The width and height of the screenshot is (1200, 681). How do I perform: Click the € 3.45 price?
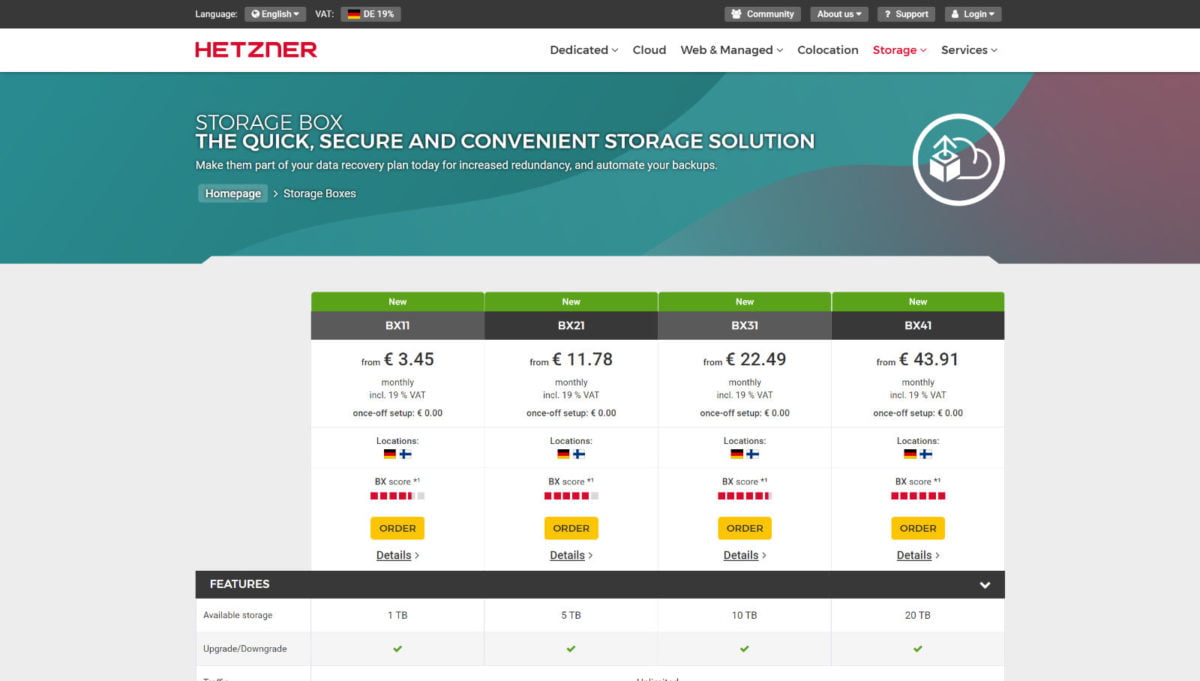coord(409,359)
